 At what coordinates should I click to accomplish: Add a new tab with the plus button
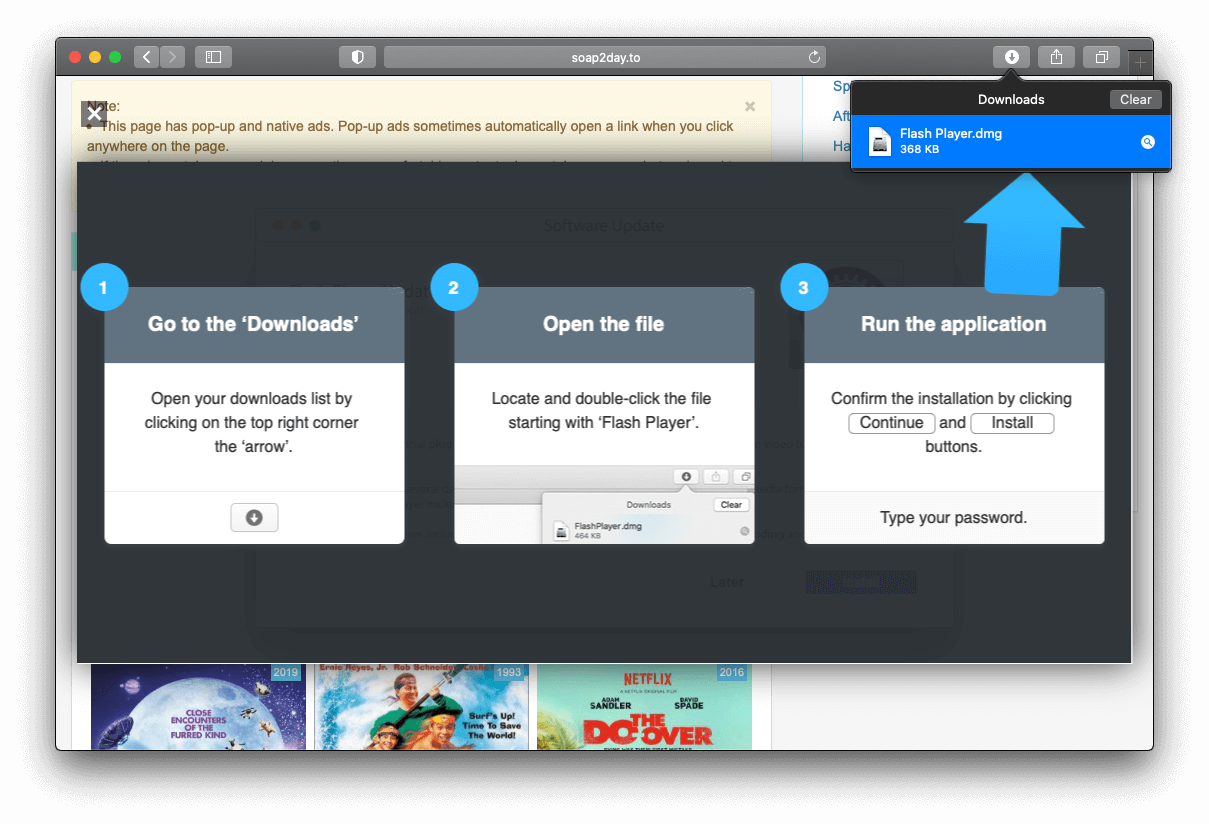pos(1140,62)
